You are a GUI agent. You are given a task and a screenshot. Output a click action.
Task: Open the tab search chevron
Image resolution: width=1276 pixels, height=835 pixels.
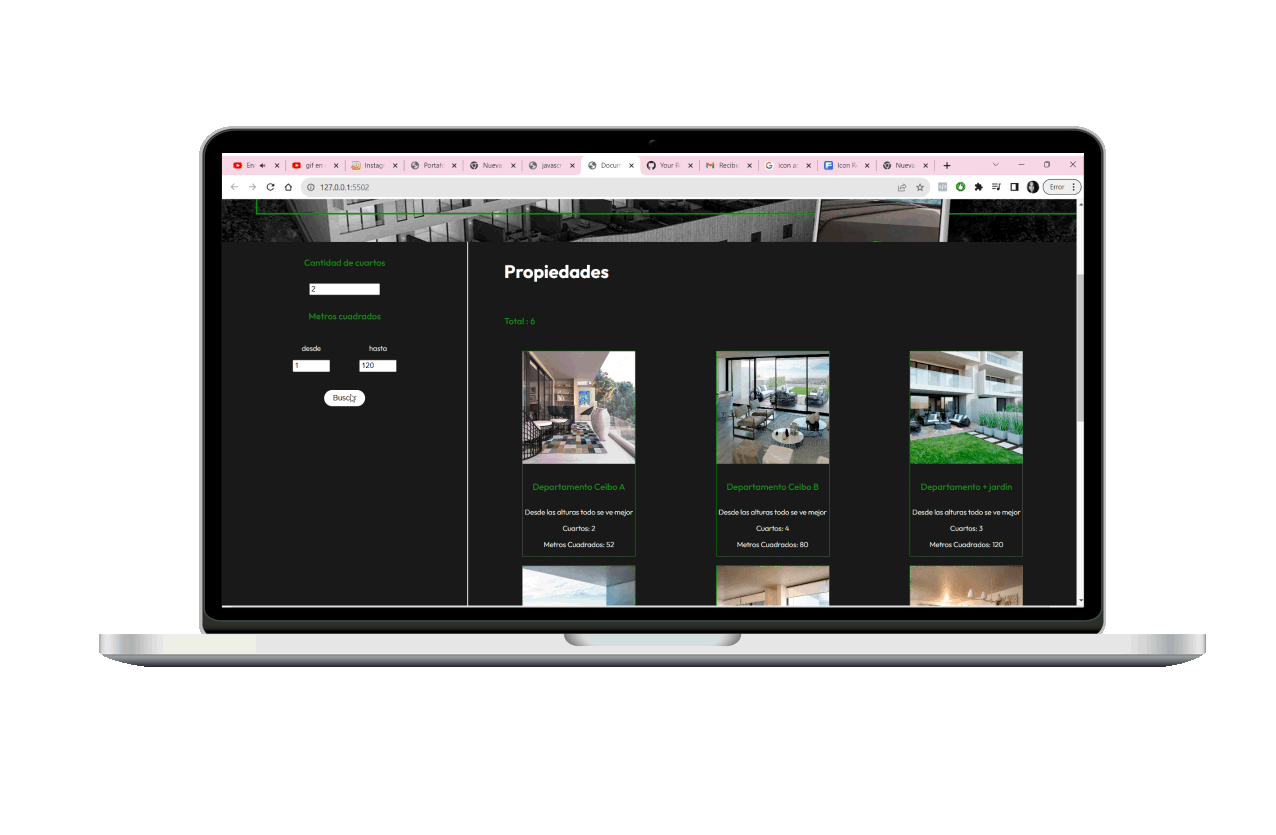[x=996, y=165]
